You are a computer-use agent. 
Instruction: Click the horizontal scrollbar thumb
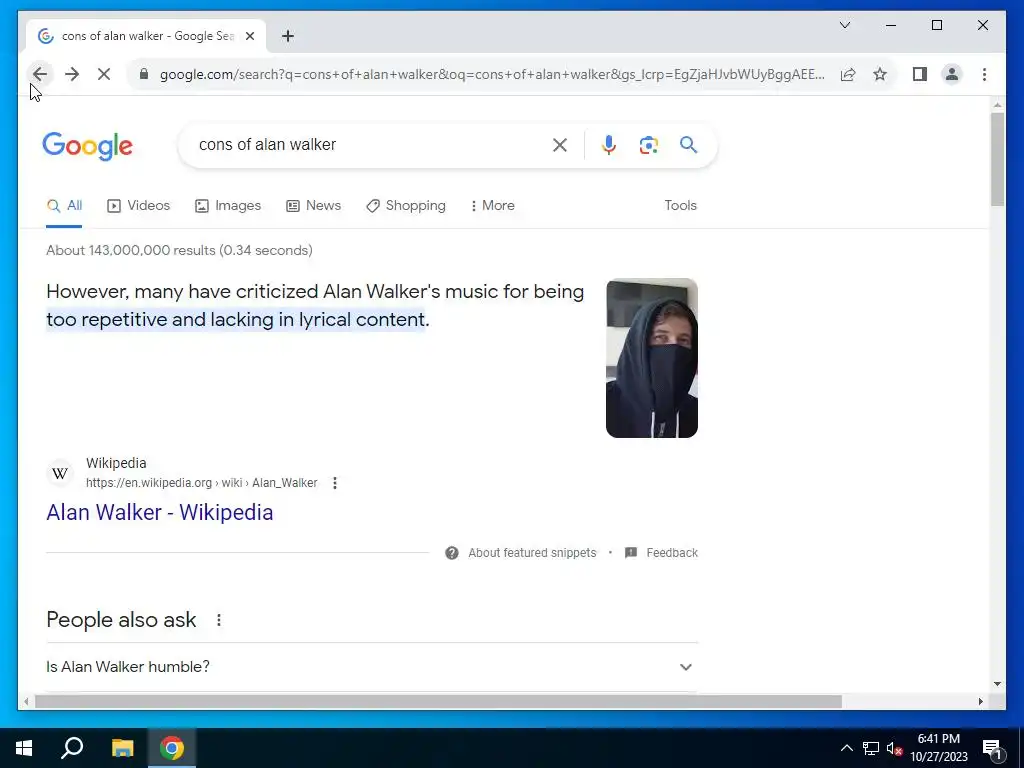tap(438, 701)
